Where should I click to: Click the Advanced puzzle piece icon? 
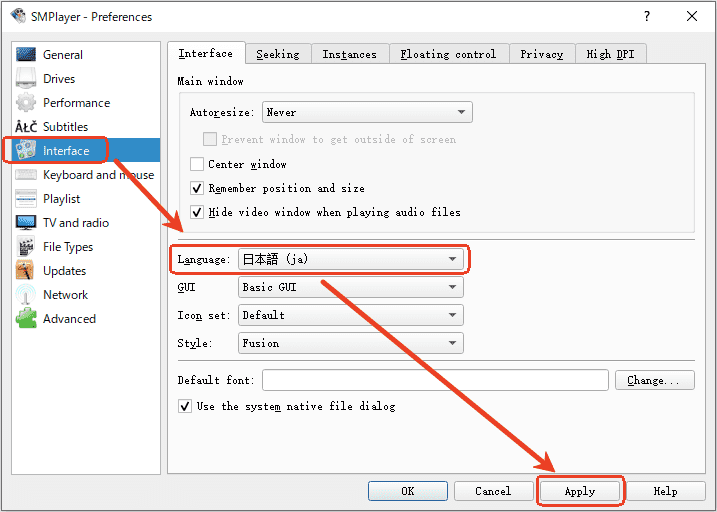pyautogui.click(x=26, y=318)
